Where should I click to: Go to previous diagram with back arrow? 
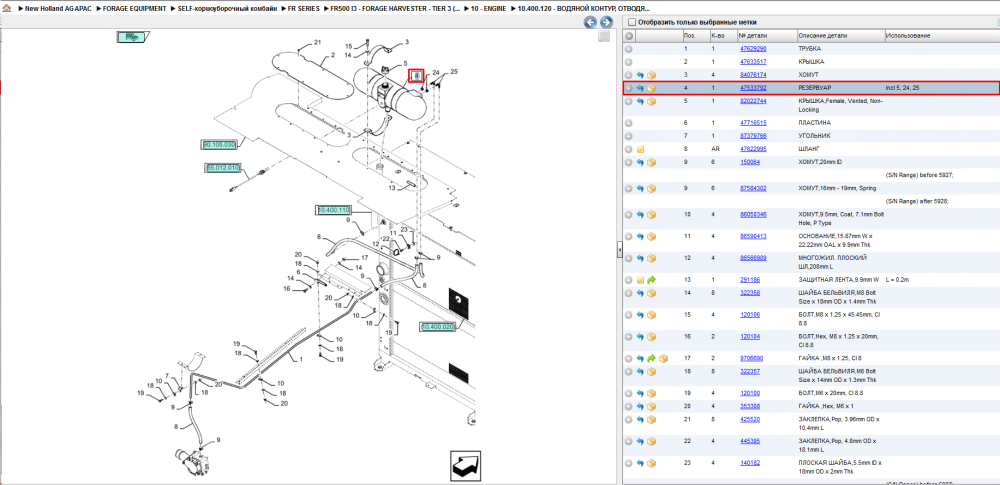tap(590, 22)
